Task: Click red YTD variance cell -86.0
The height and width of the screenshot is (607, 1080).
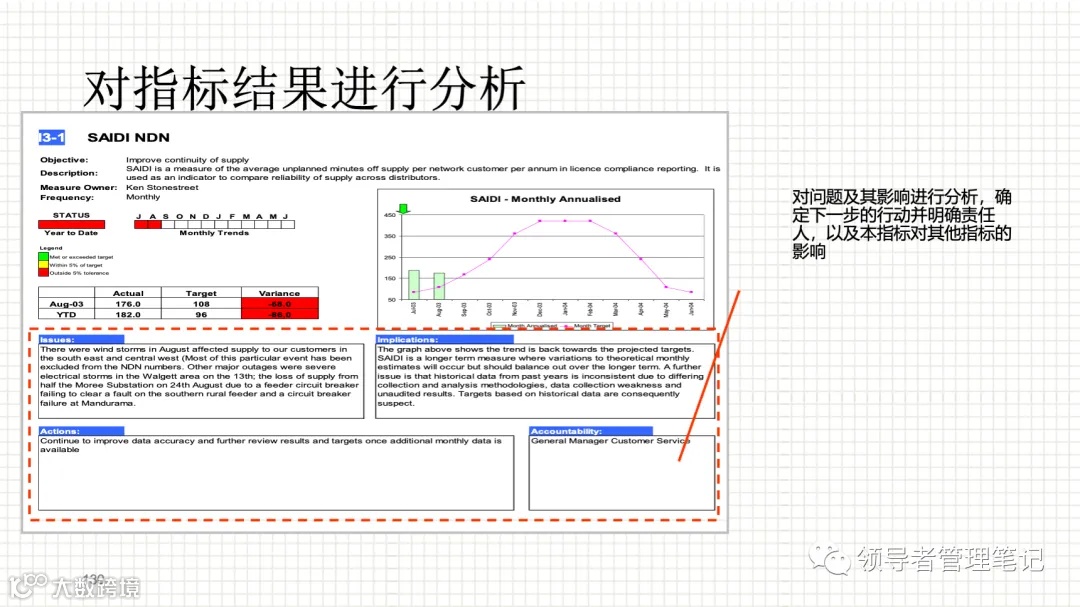Action: pos(280,314)
